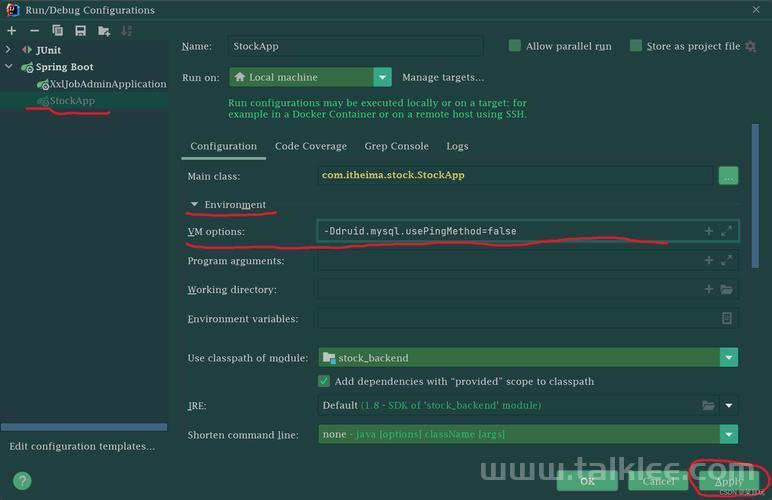Edit environment variables list icon

pyautogui.click(x=727, y=318)
